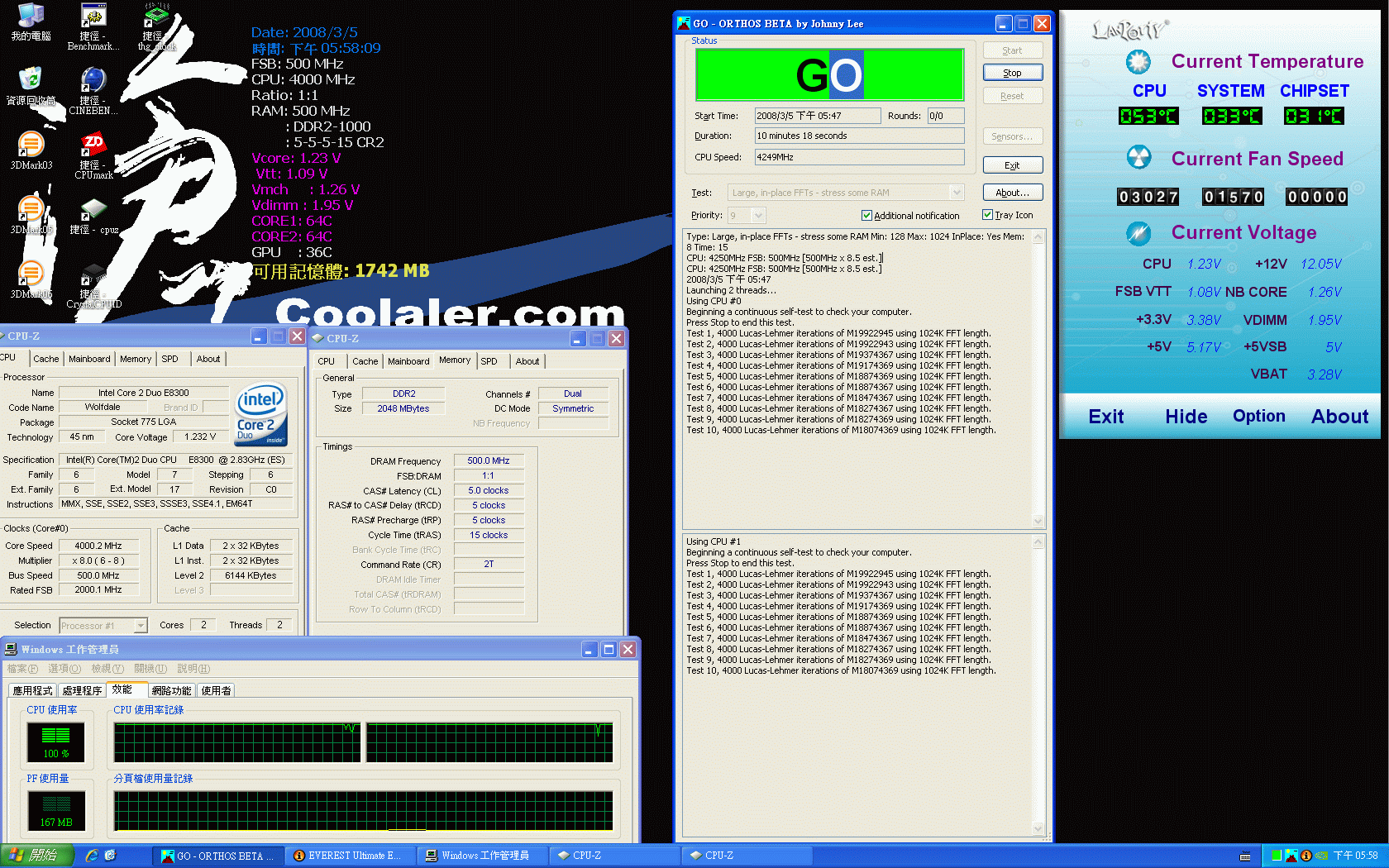Open the Processor #1 selection dropdown in CPU-Z
The height and width of the screenshot is (868, 1389).
[x=141, y=625]
